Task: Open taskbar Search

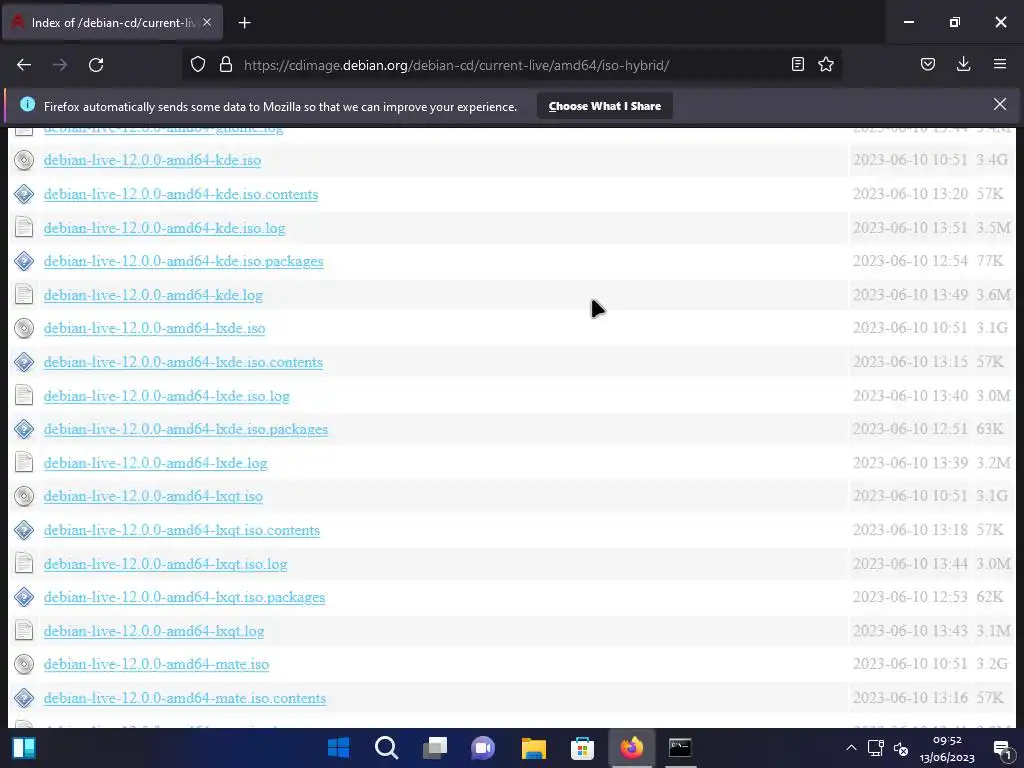Action: [x=387, y=748]
